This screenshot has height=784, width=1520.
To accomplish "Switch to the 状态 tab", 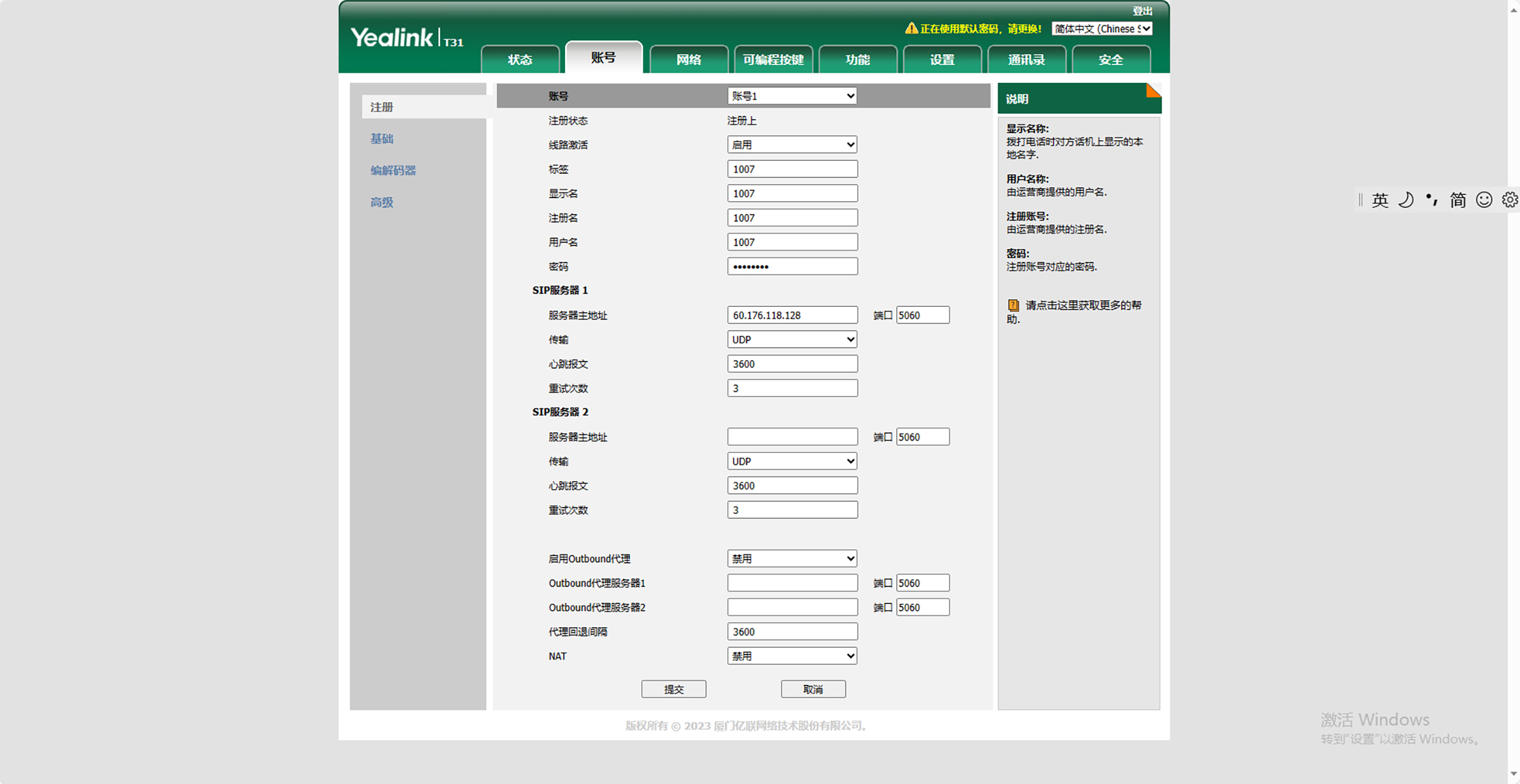I will [520, 60].
